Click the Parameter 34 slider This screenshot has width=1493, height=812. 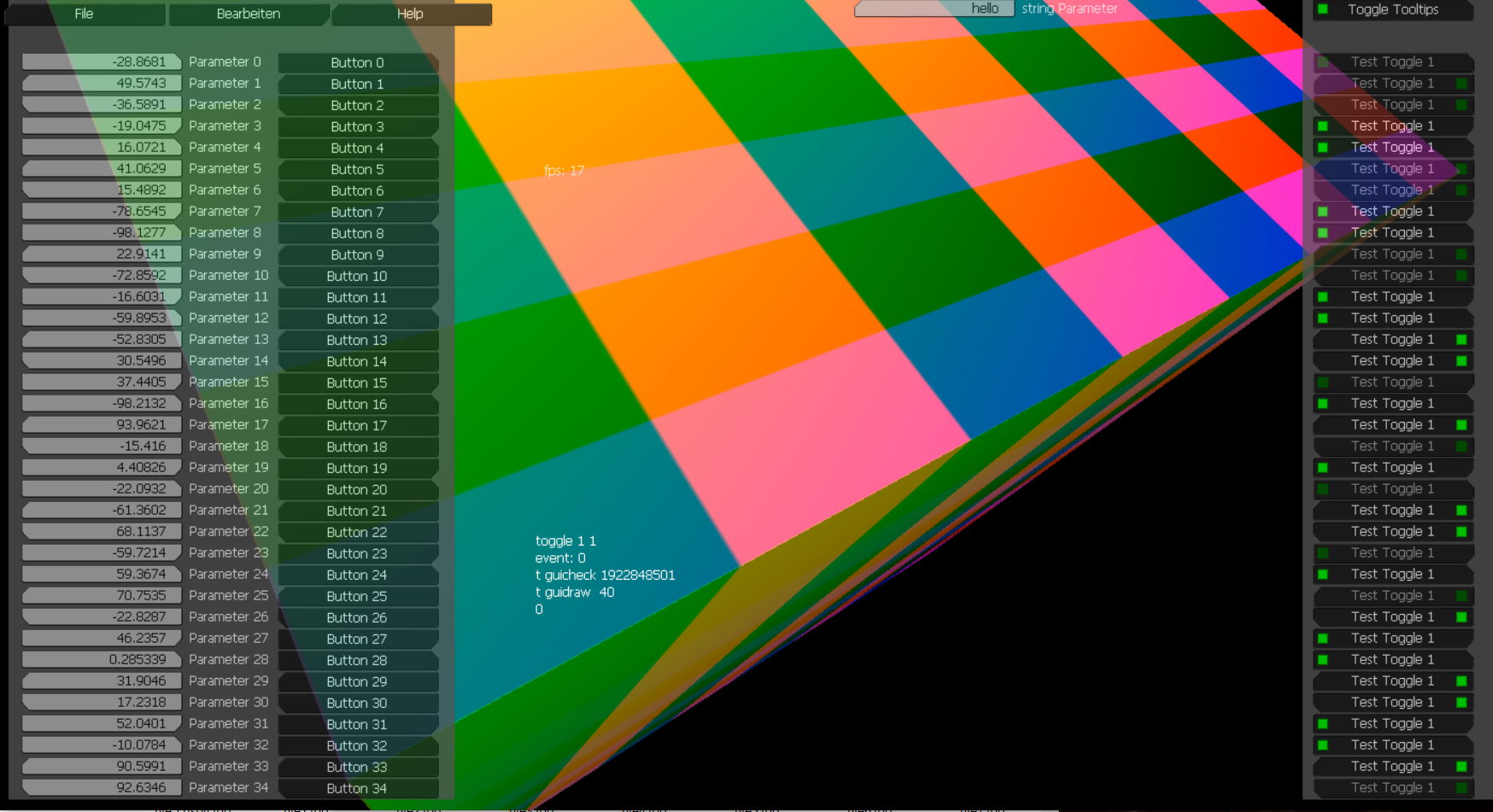coord(101,787)
